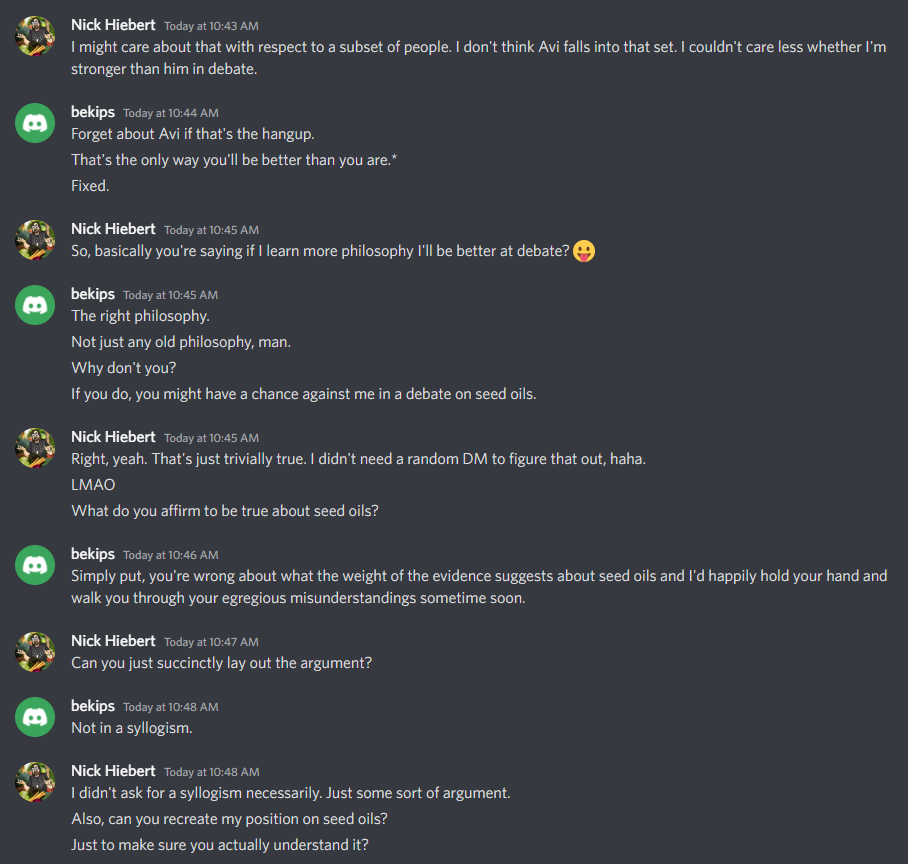The height and width of the screenshot is (864, 908).
Task: Click Nick Hiebert's avatar on the 10:47 AM message
Action: click(35, 652)
